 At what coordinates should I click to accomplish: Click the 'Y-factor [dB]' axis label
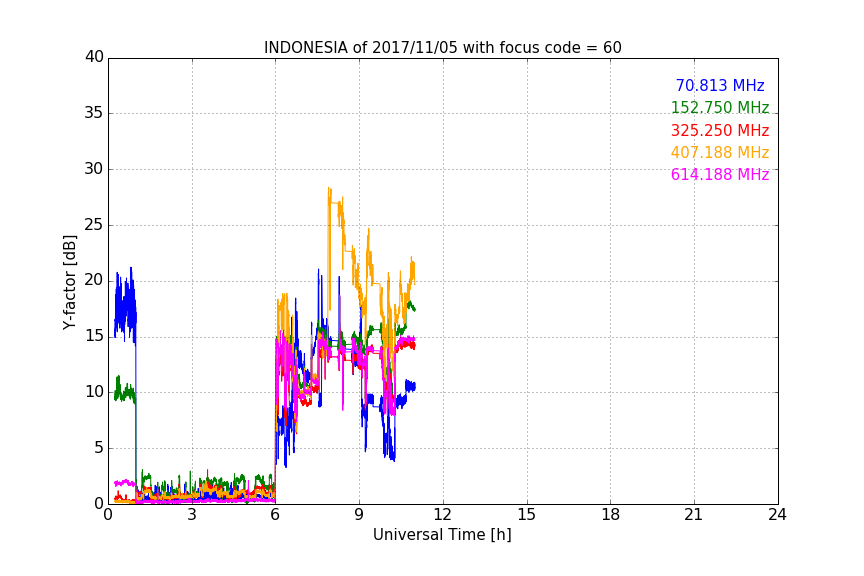[69, 282]
